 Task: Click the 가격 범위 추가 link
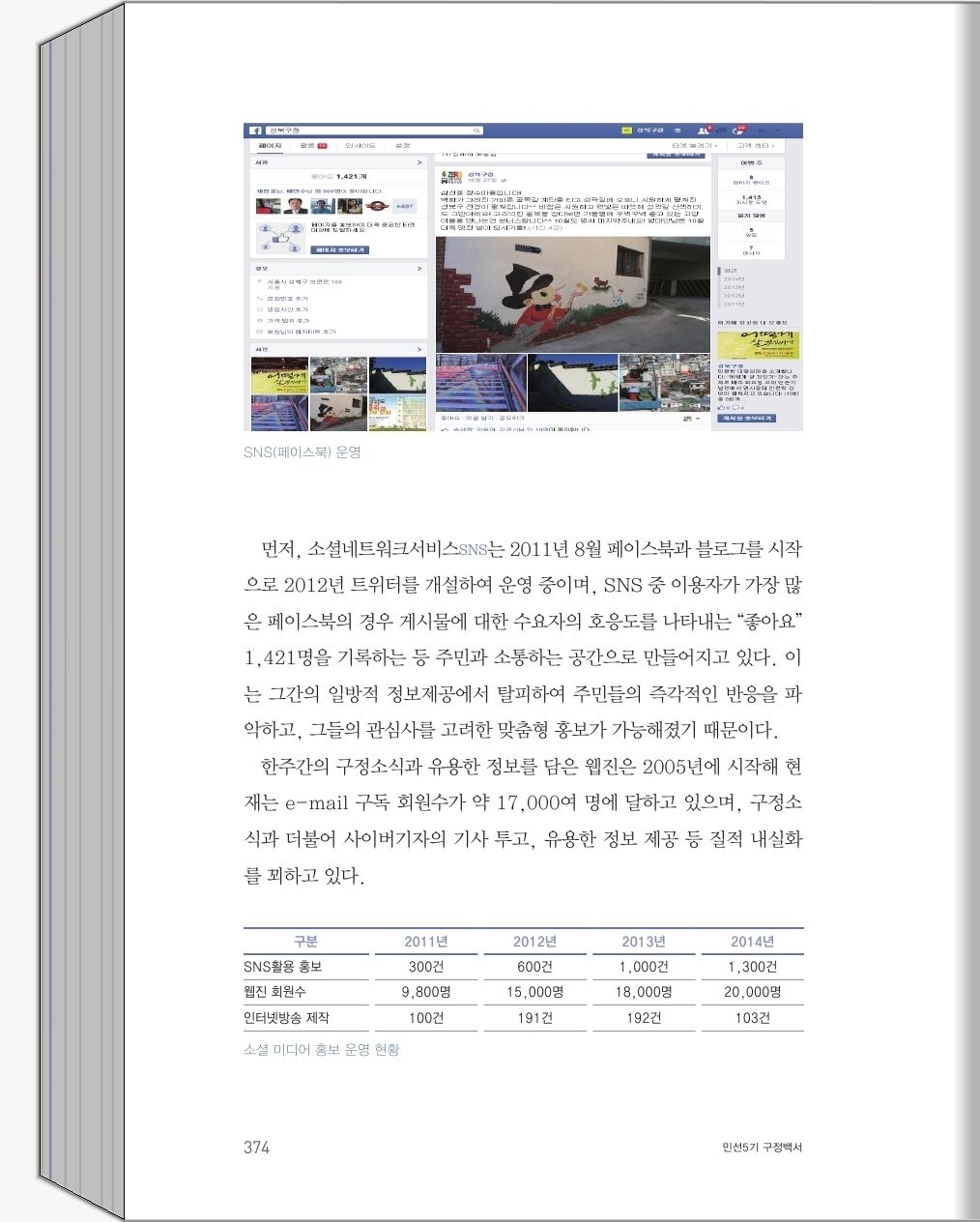(x=288, y=321)
